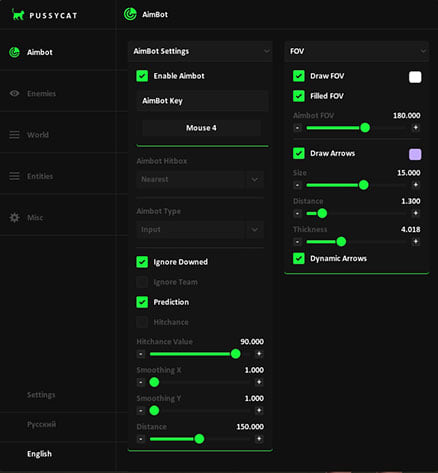
Task: Open the Aimbot Hitbox Nearest dropdown
Action: (x=200, y=179)
